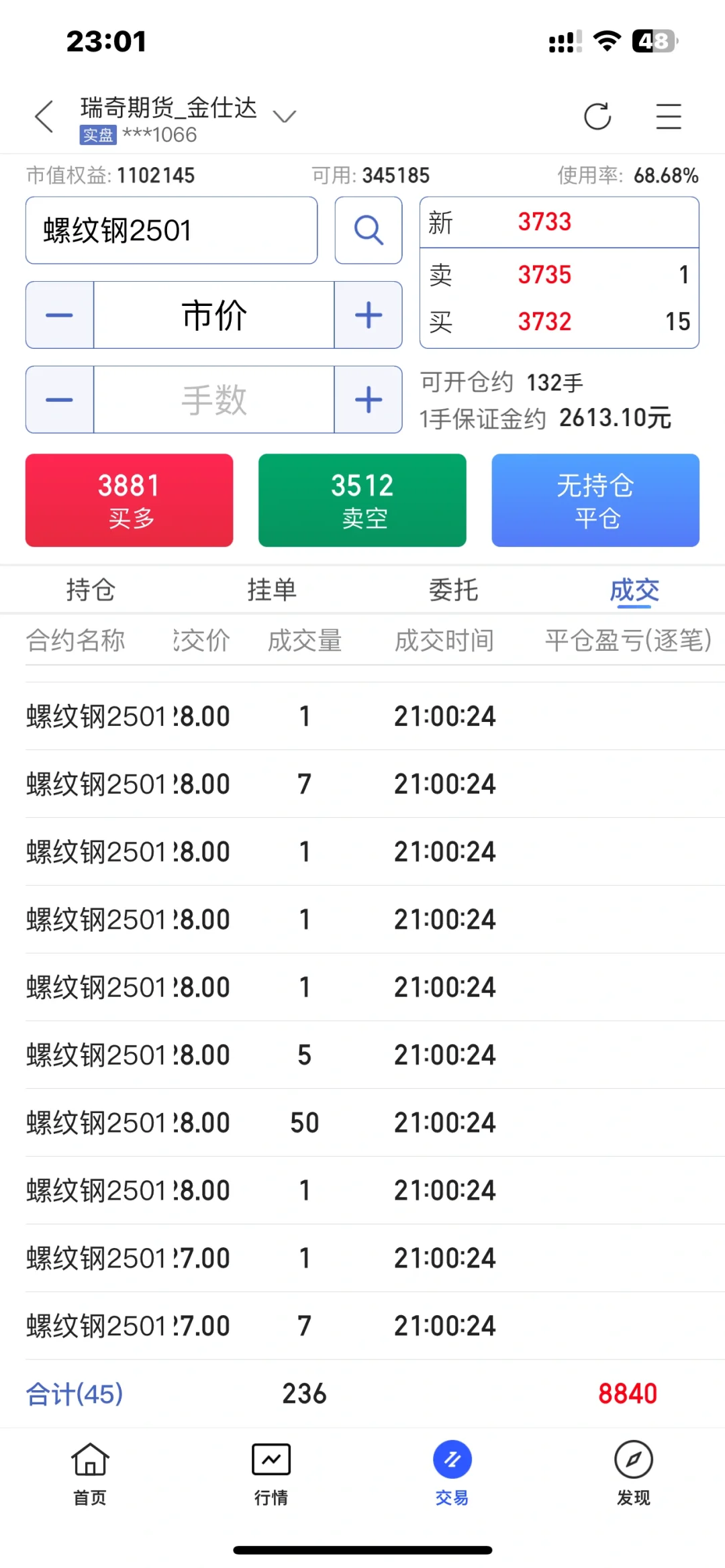Expand the account dropdown chevron
This screenshot has width=725, height=1568.
[x=285, y=117]
